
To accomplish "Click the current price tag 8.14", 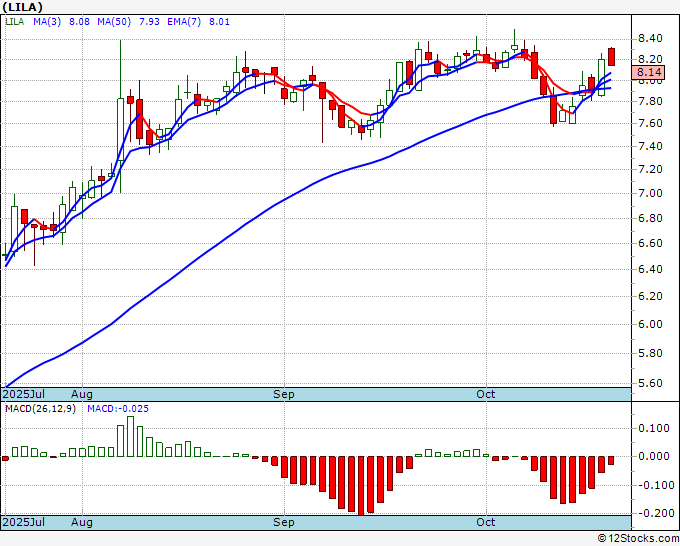I will coord(648,72).
